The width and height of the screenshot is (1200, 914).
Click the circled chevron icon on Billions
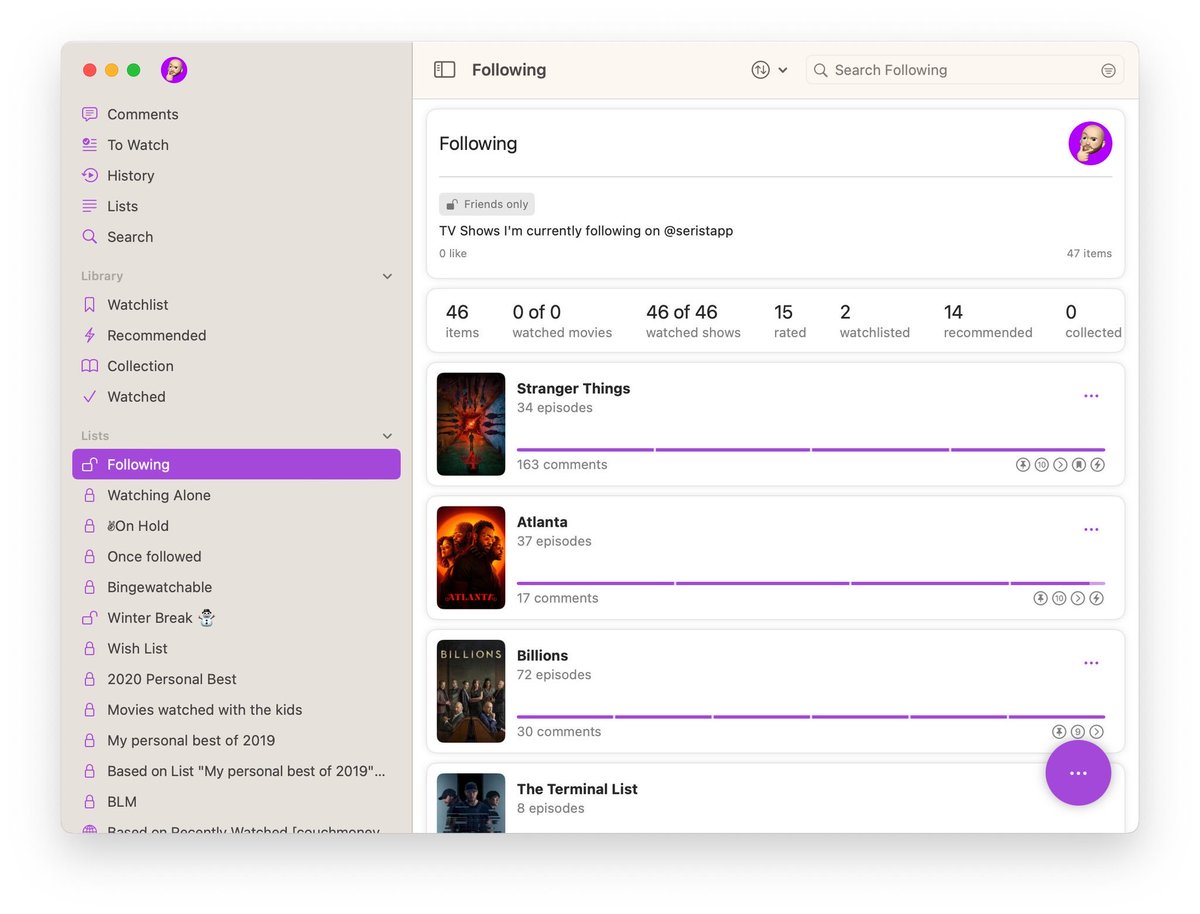point(1097,732)
